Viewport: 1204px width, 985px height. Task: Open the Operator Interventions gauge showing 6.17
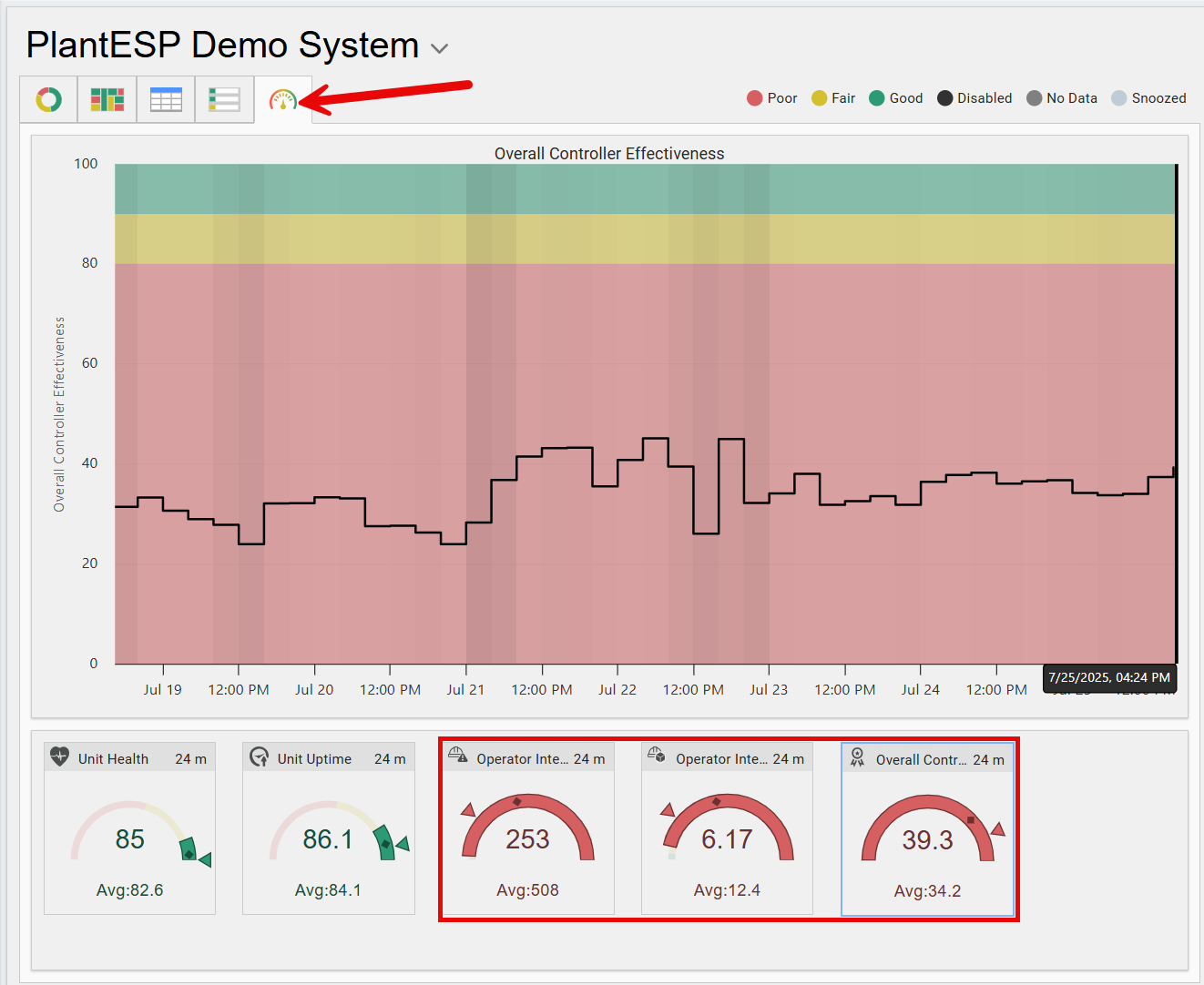(728, 828)
